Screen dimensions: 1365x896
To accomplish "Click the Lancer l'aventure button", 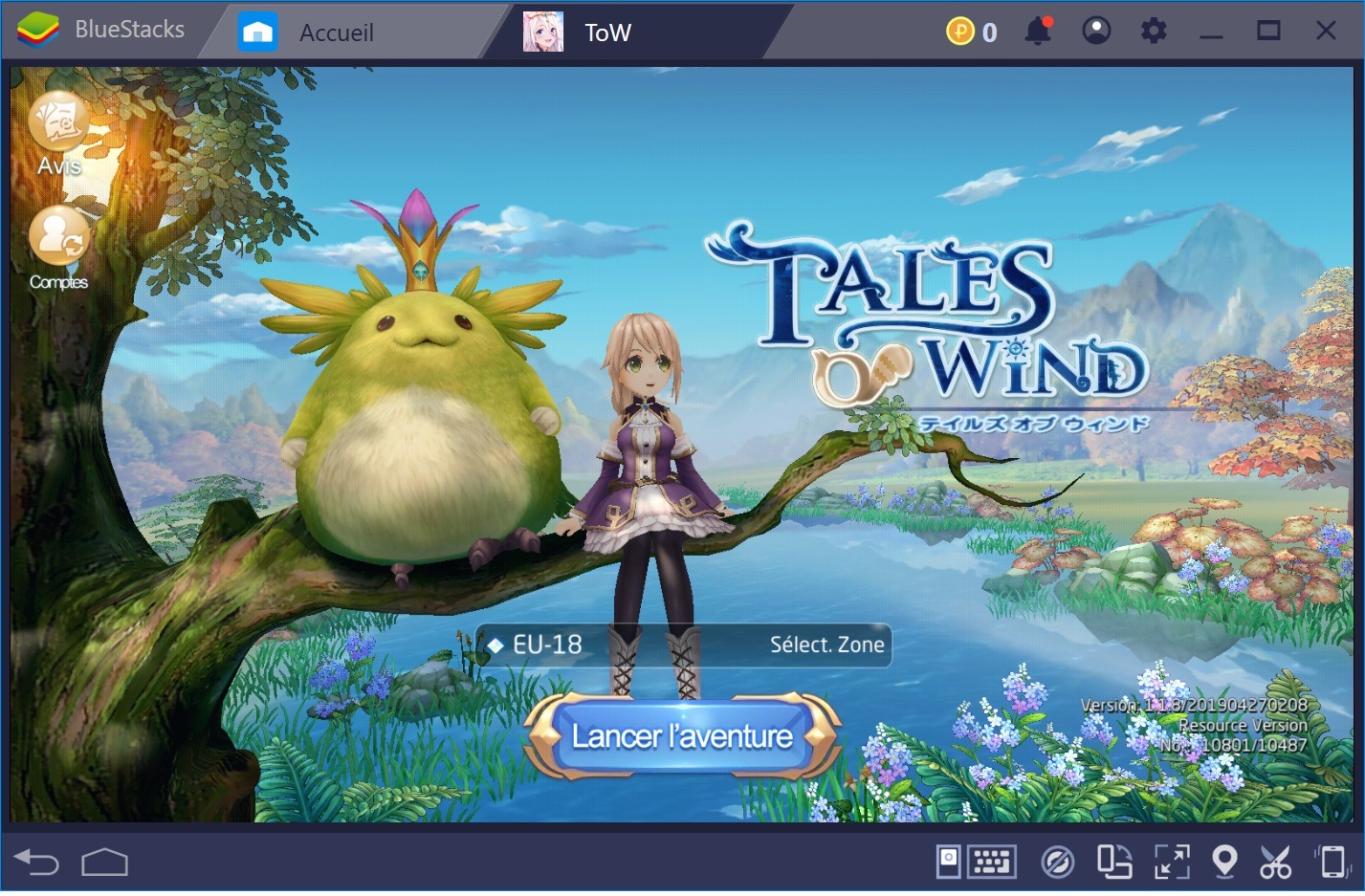I will pyautogui.click(x=682, y=736).
